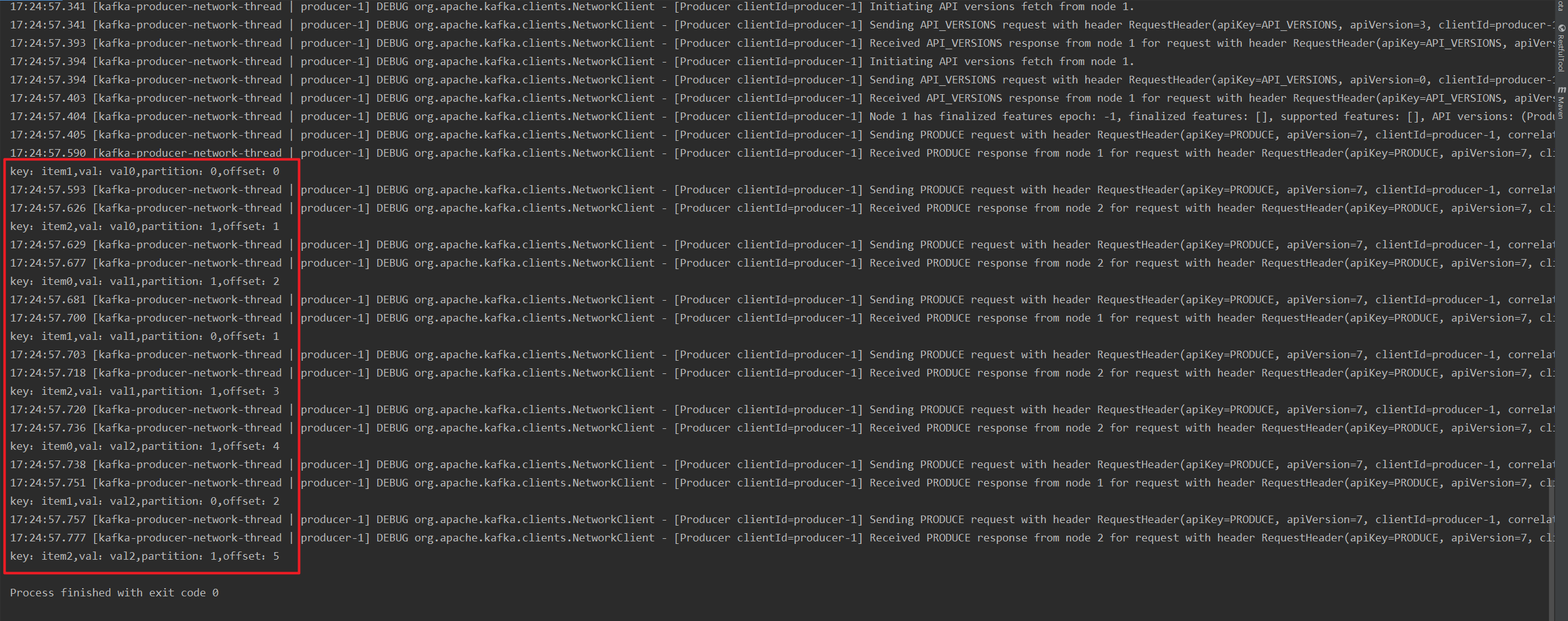The width and height of the screenshot is (1568, 621).
Task: Click output line 'key: item2,val: val2,partition: 1,offset: 5'
Action: tap(145, 556)
